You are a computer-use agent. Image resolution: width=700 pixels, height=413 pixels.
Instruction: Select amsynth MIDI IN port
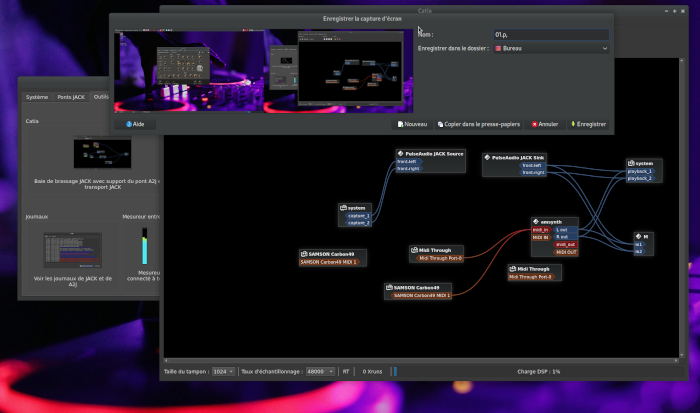(x=542, y=238)
